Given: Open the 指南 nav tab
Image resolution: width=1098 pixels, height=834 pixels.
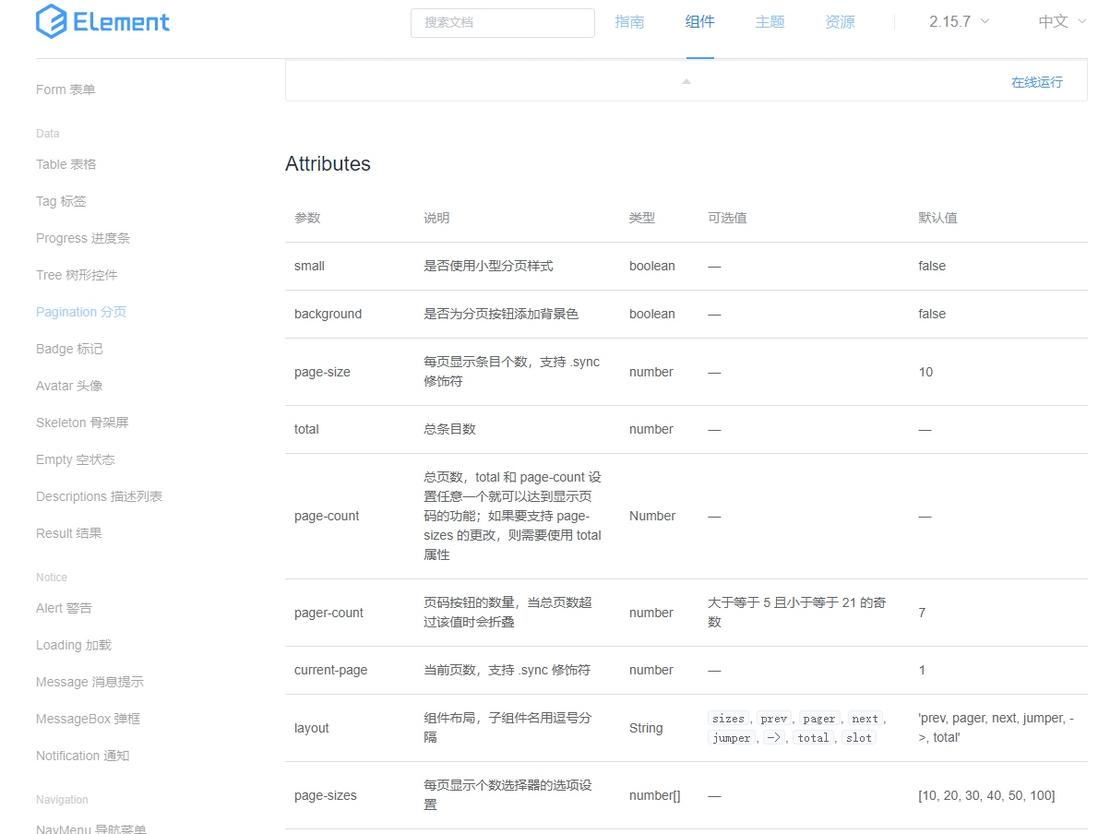Looking at the screenshot, I should pos(630,22).
